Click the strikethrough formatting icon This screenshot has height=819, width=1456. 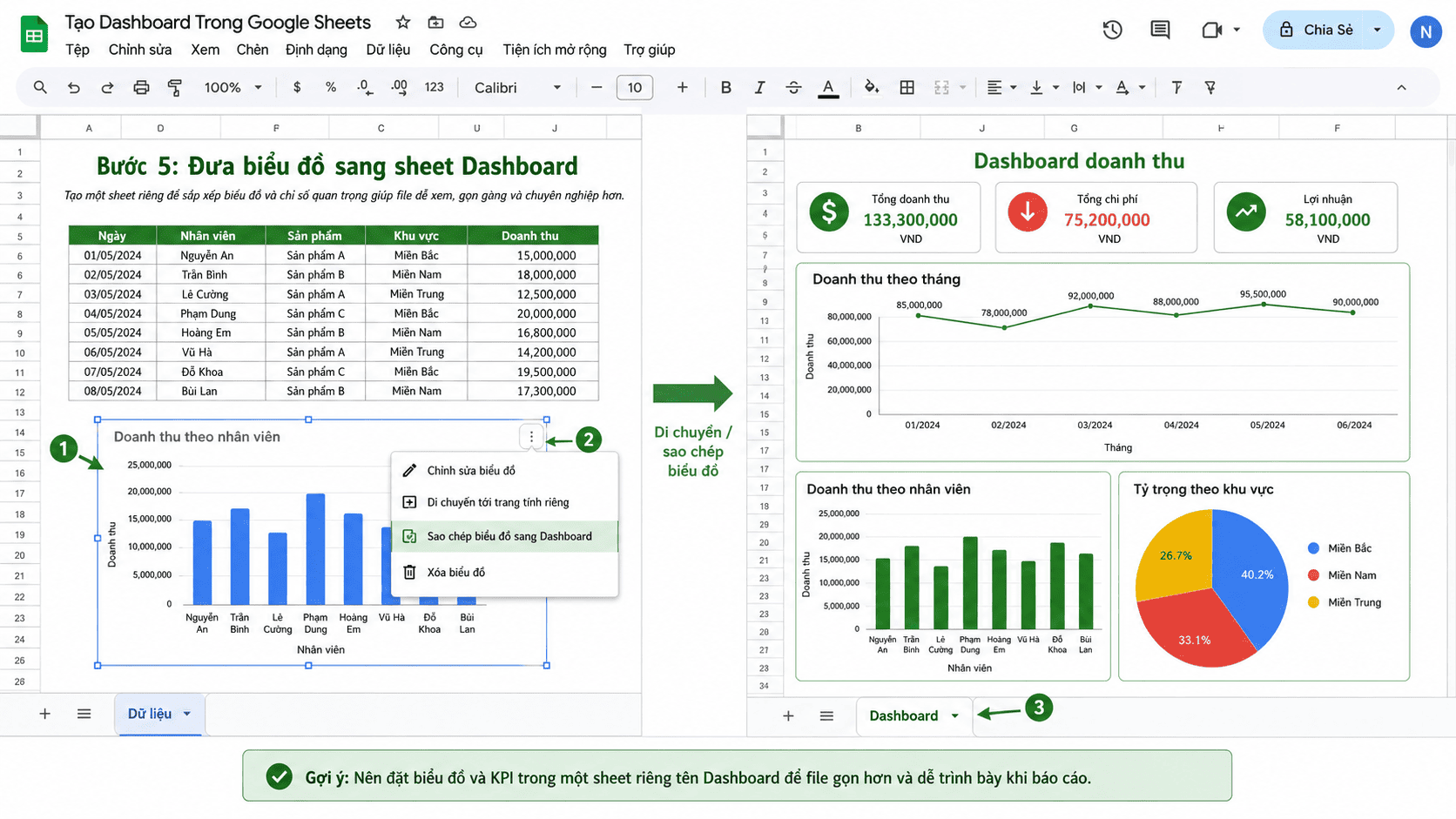[x=793, y=87]
